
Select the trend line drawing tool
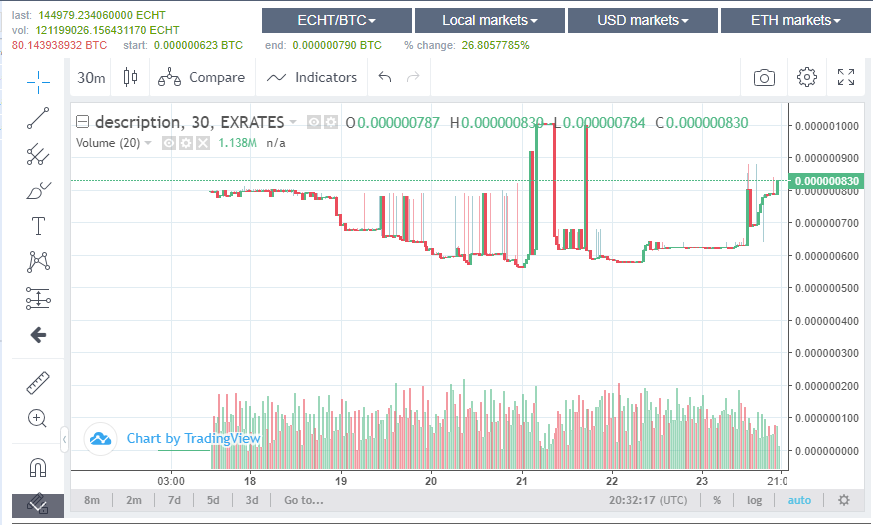point(38,118)
